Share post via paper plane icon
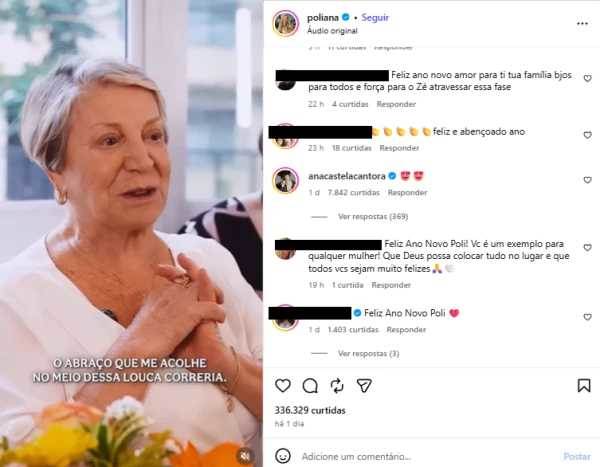 [x=364, y=385]
